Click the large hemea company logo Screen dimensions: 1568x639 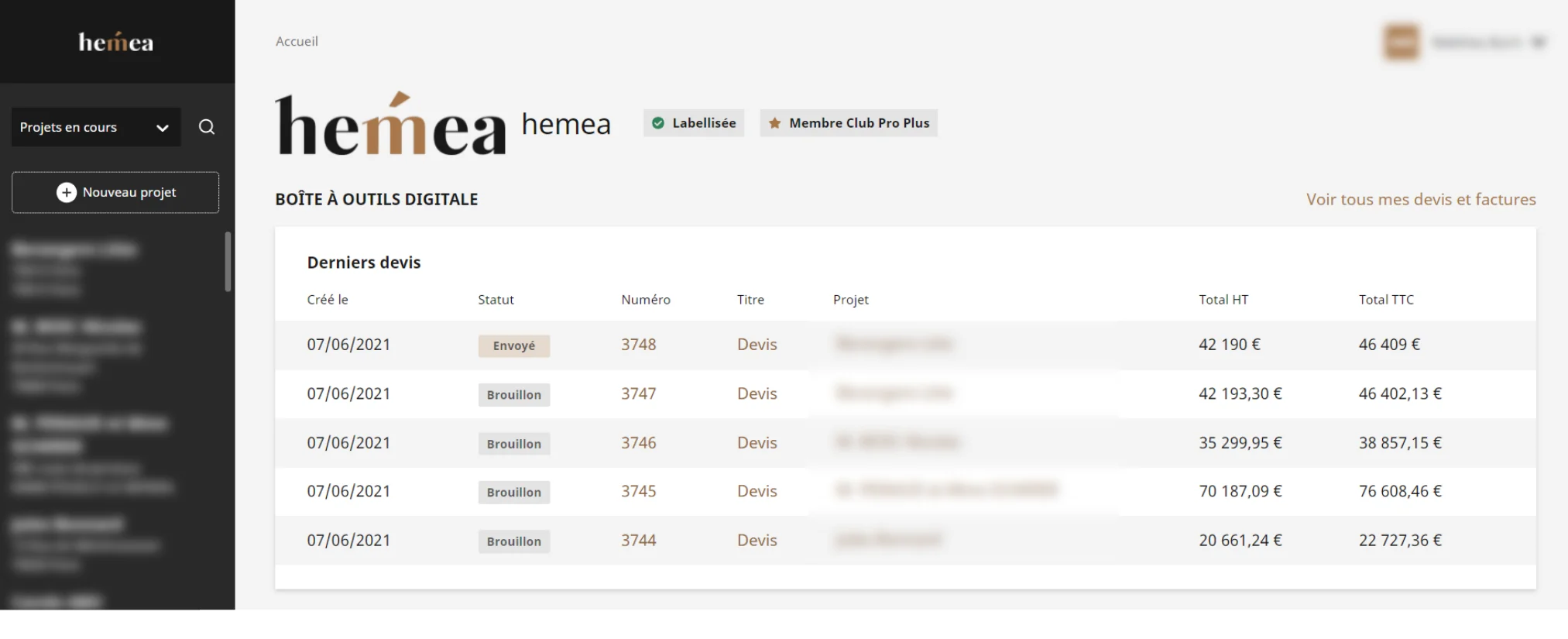[390, 124]
